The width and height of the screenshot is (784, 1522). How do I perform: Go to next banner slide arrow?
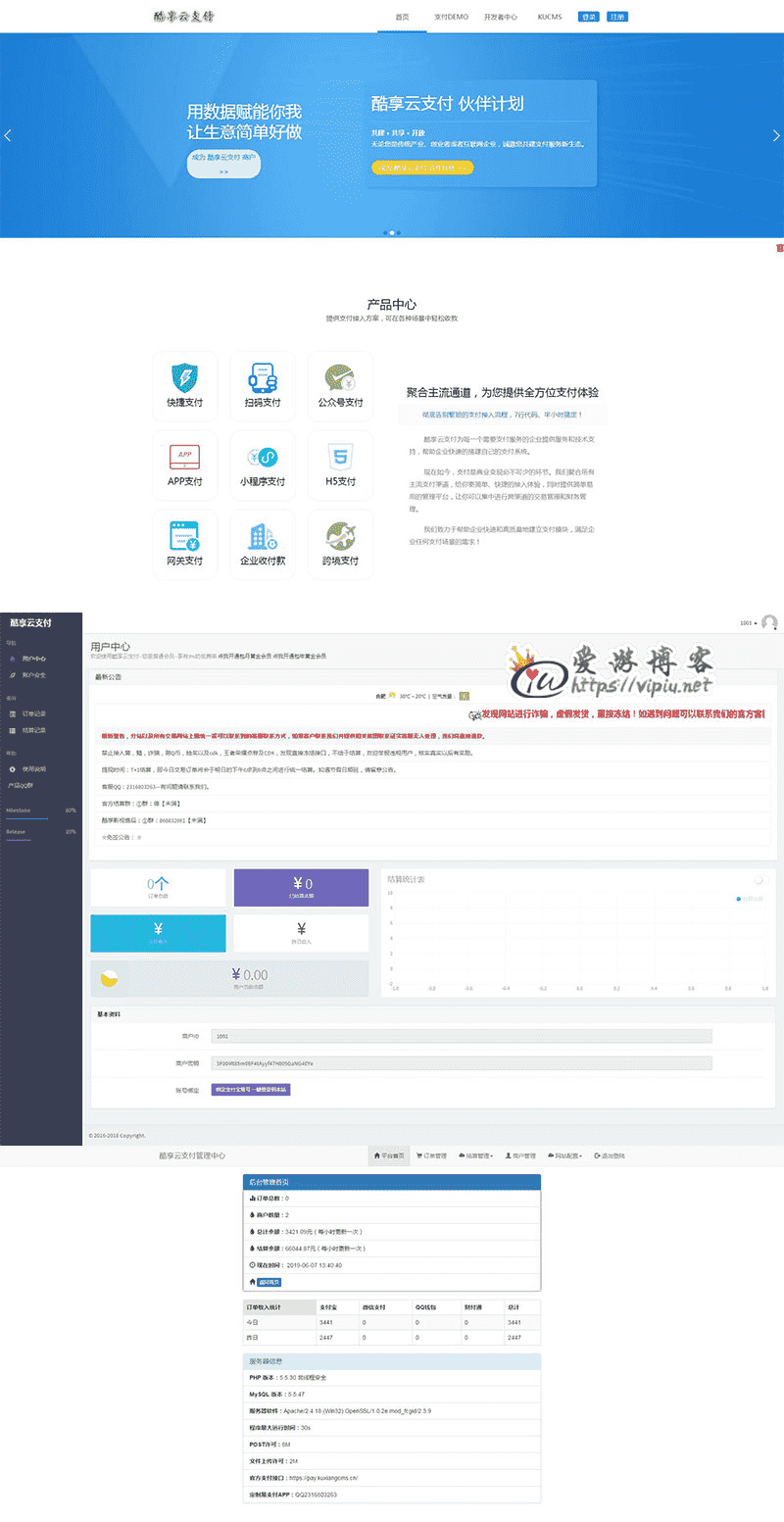(776, 135)
